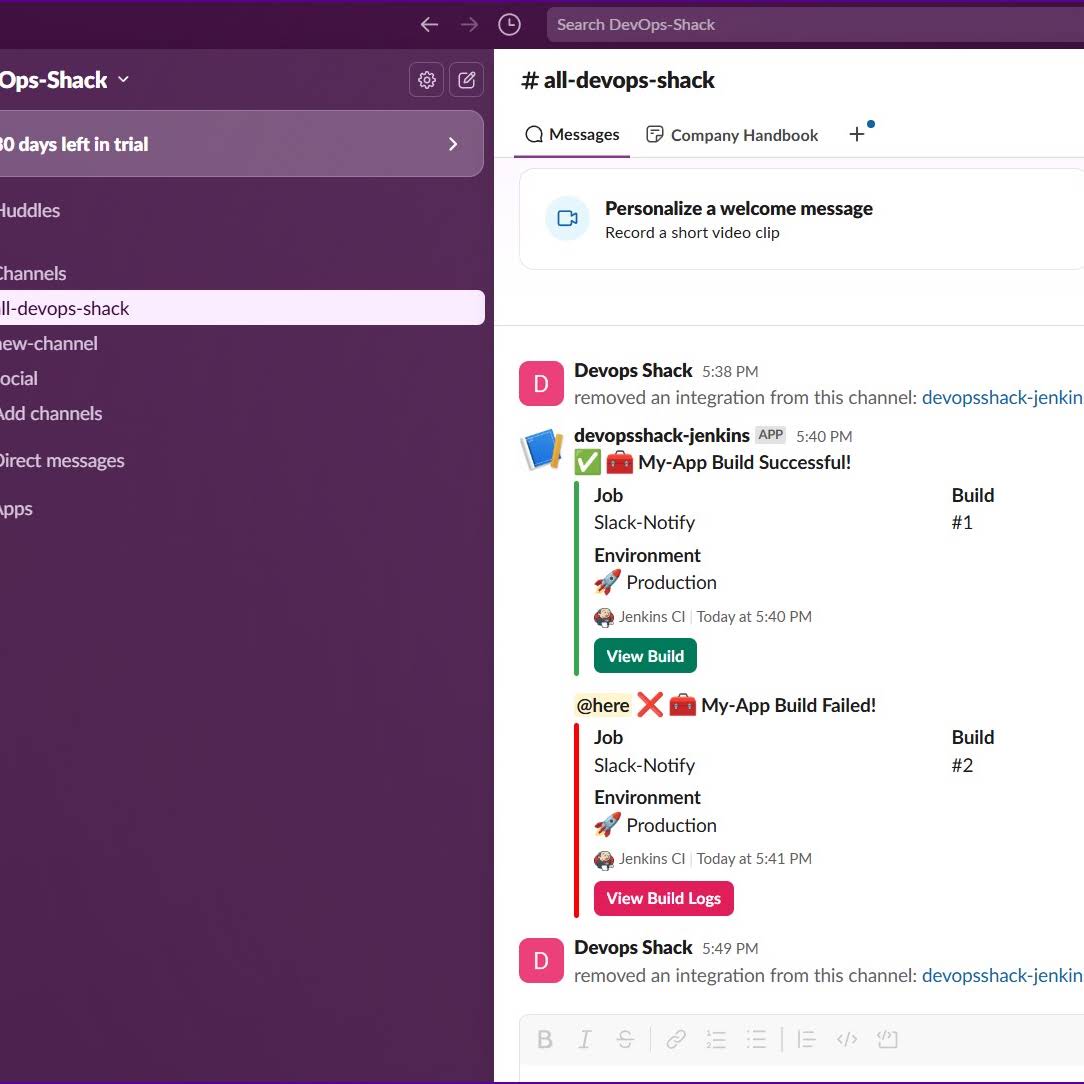Switch to the Messages tab

point(572,134)
